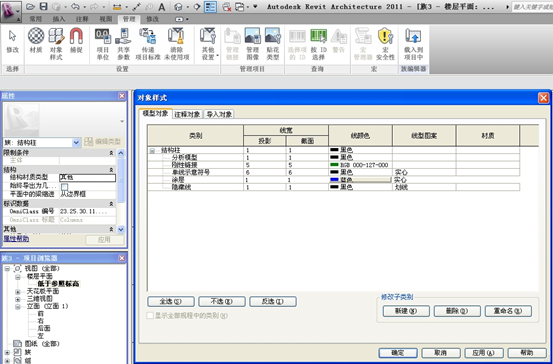Open the Revit application menu button
The height and width of the screenshot is (364, 553).
point(11,11)
